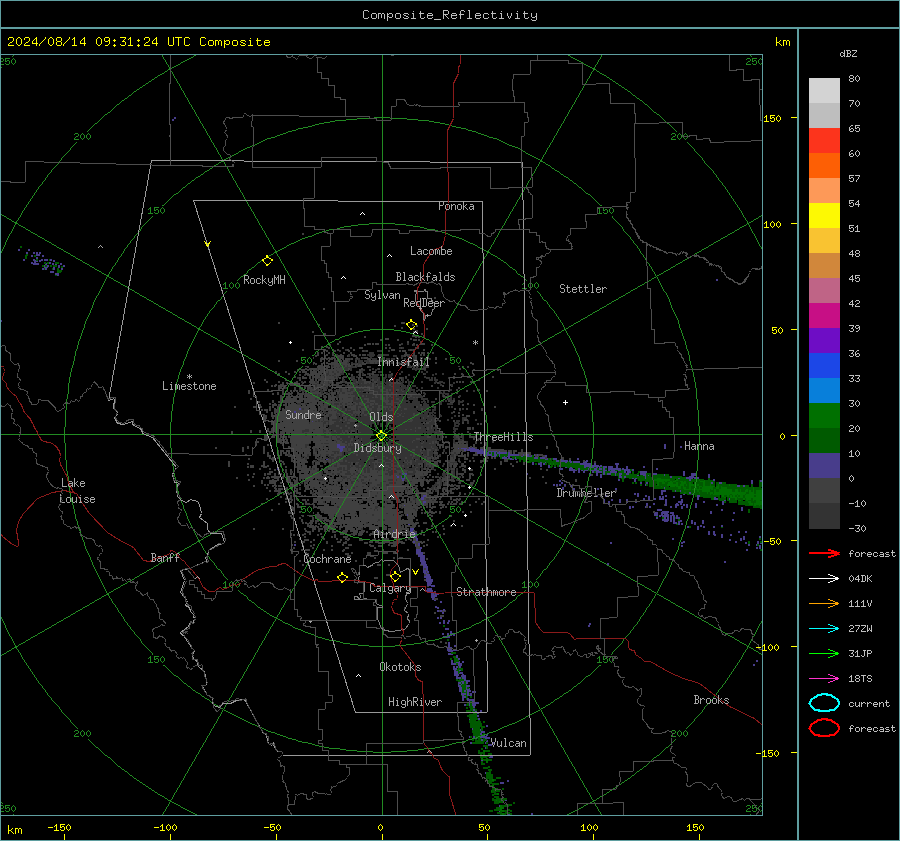Pick the dark orange swatch between 60 and 57

click(824, 165)
